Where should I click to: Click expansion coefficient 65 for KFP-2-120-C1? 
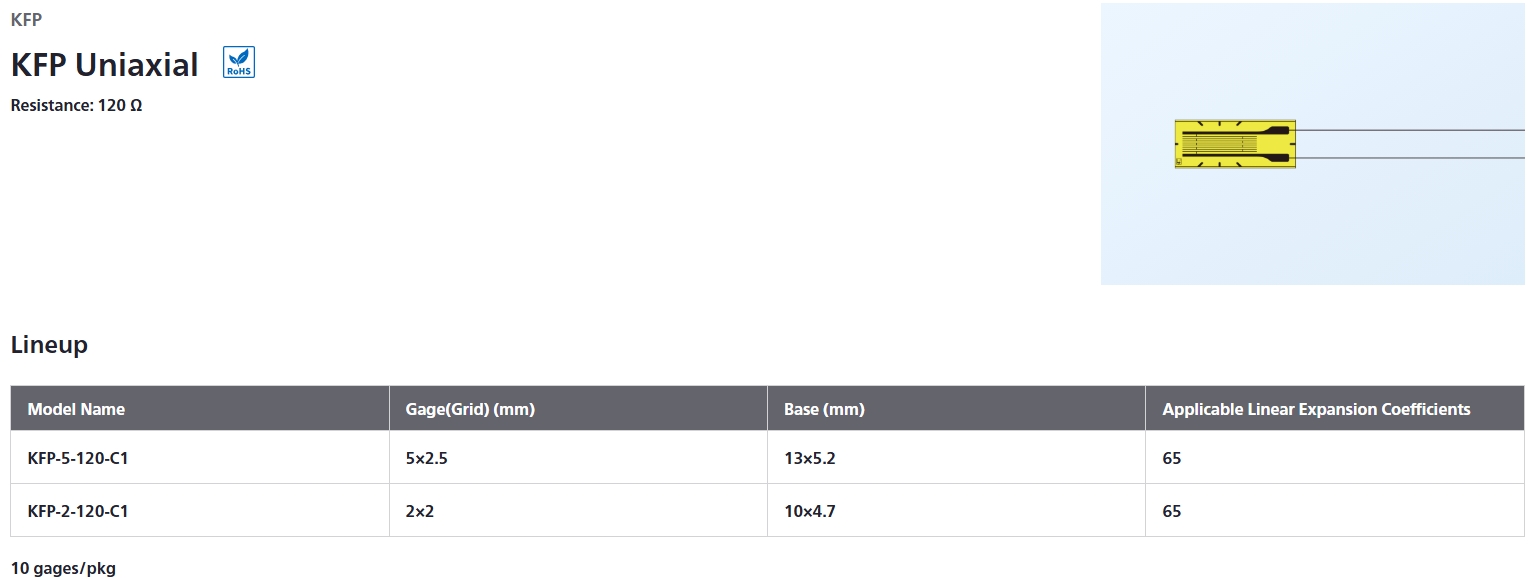point(1172,511)
